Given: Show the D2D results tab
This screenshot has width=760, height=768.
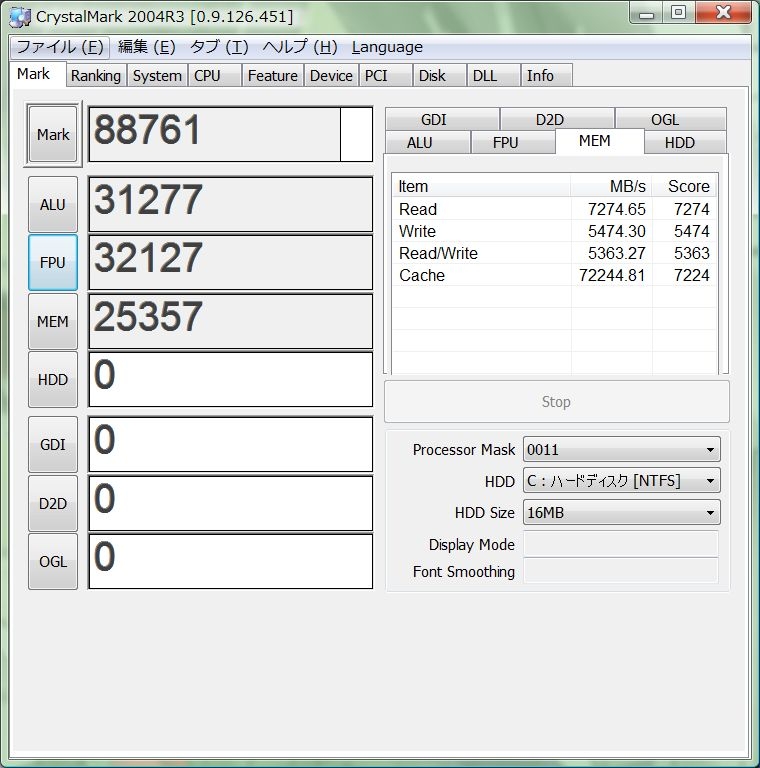Looking at the screenshot, I should [x=557, y=119].
